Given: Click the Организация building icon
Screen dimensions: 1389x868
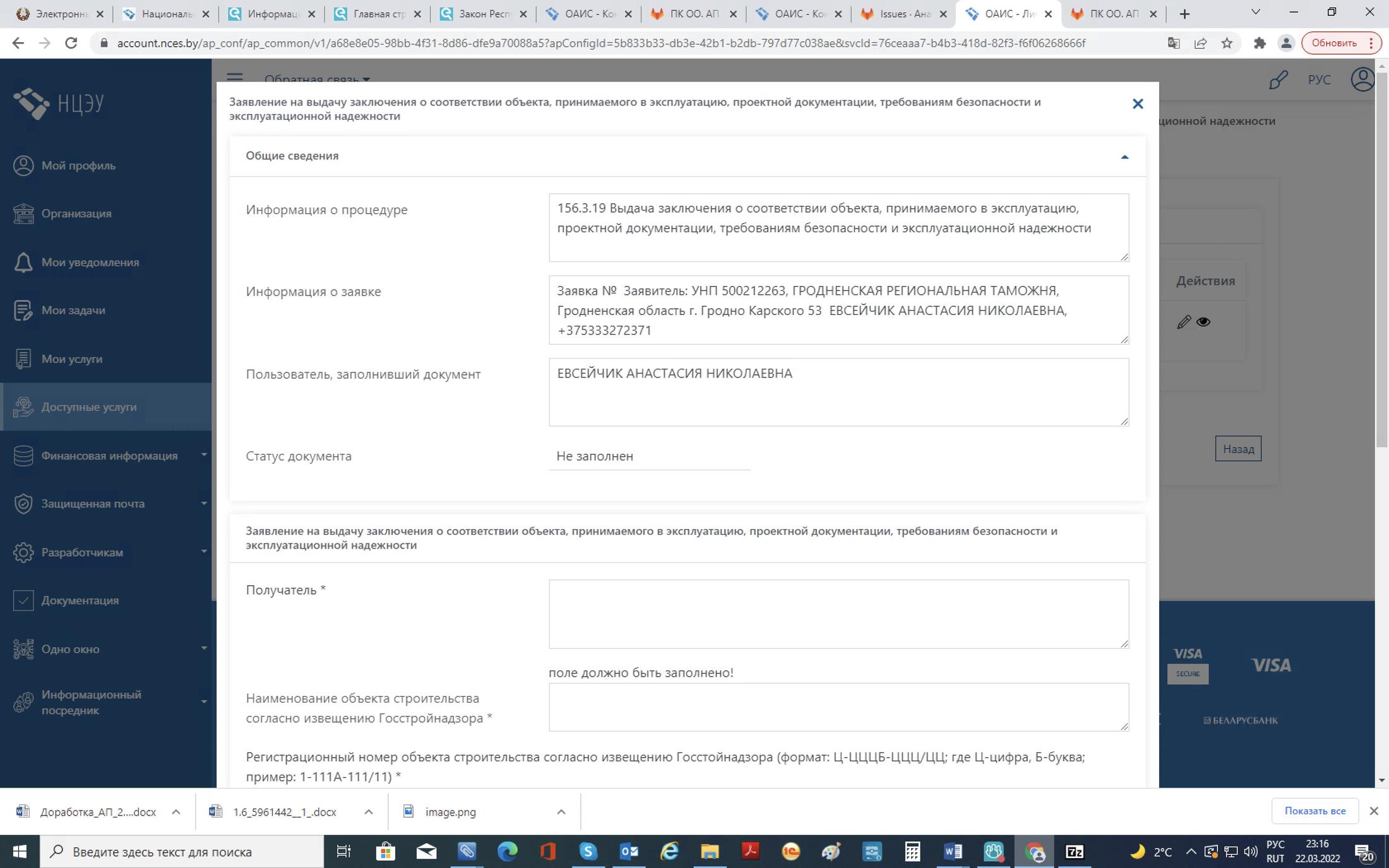Looking at the screenshot, I should coord(23,213).
